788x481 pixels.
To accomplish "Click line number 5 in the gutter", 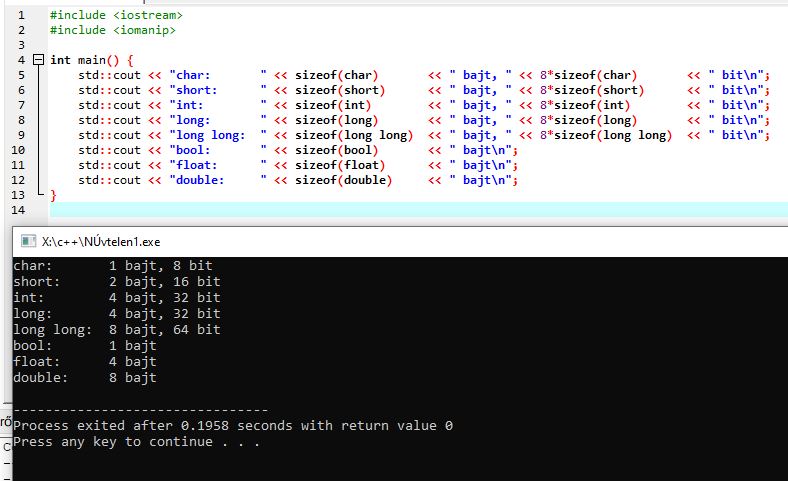I will (21, 75).
